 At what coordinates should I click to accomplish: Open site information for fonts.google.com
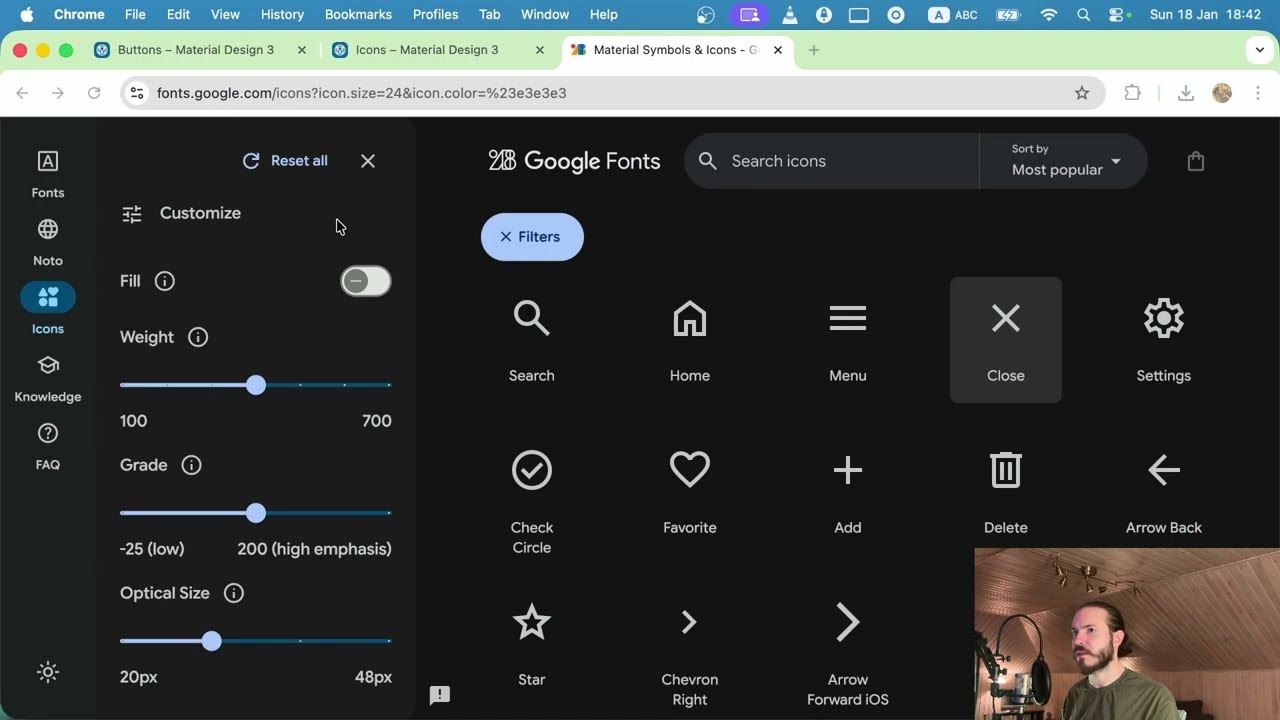tap(137, 93)
